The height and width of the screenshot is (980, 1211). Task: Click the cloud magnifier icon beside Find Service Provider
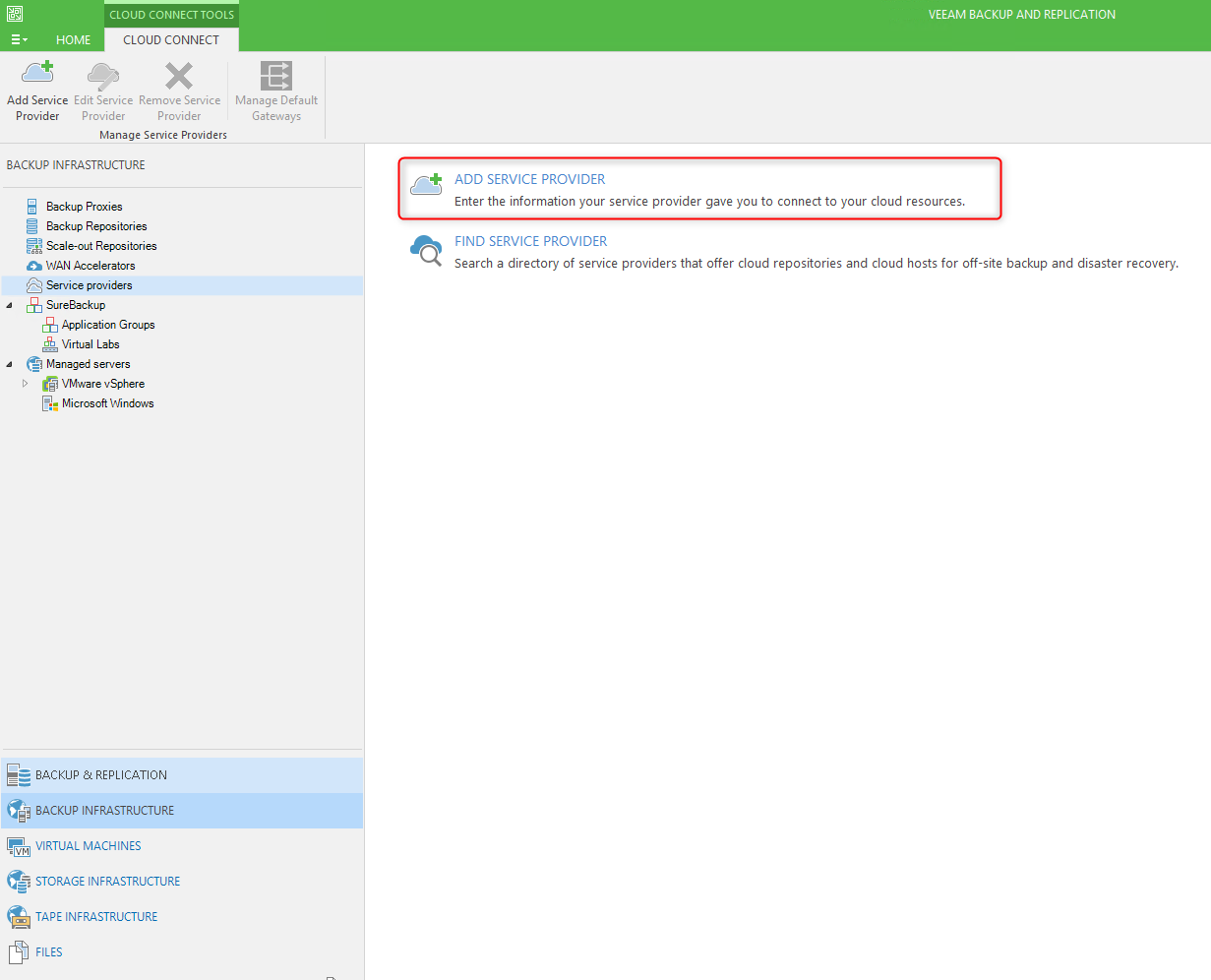point(426,250)
